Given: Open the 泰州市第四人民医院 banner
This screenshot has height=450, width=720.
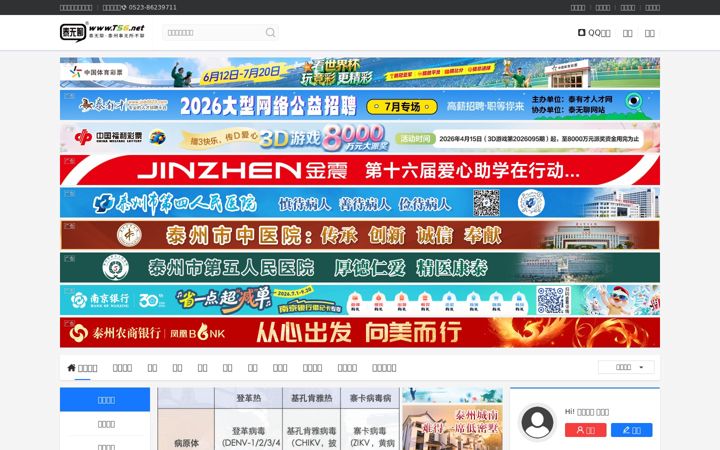Looking at the screenshot, I should click(x=360, y=202).
